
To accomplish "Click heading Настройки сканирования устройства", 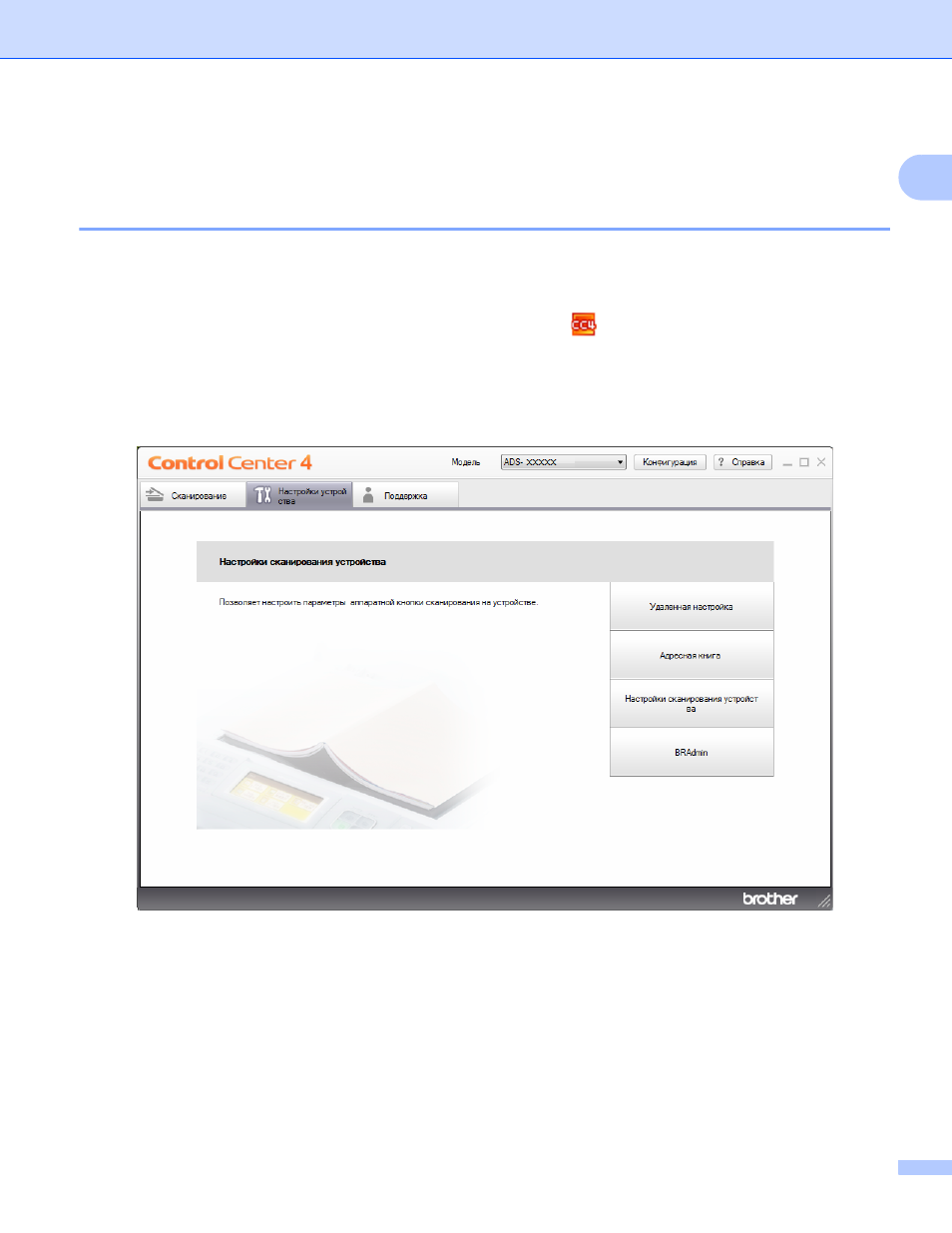I will (302, 562).
